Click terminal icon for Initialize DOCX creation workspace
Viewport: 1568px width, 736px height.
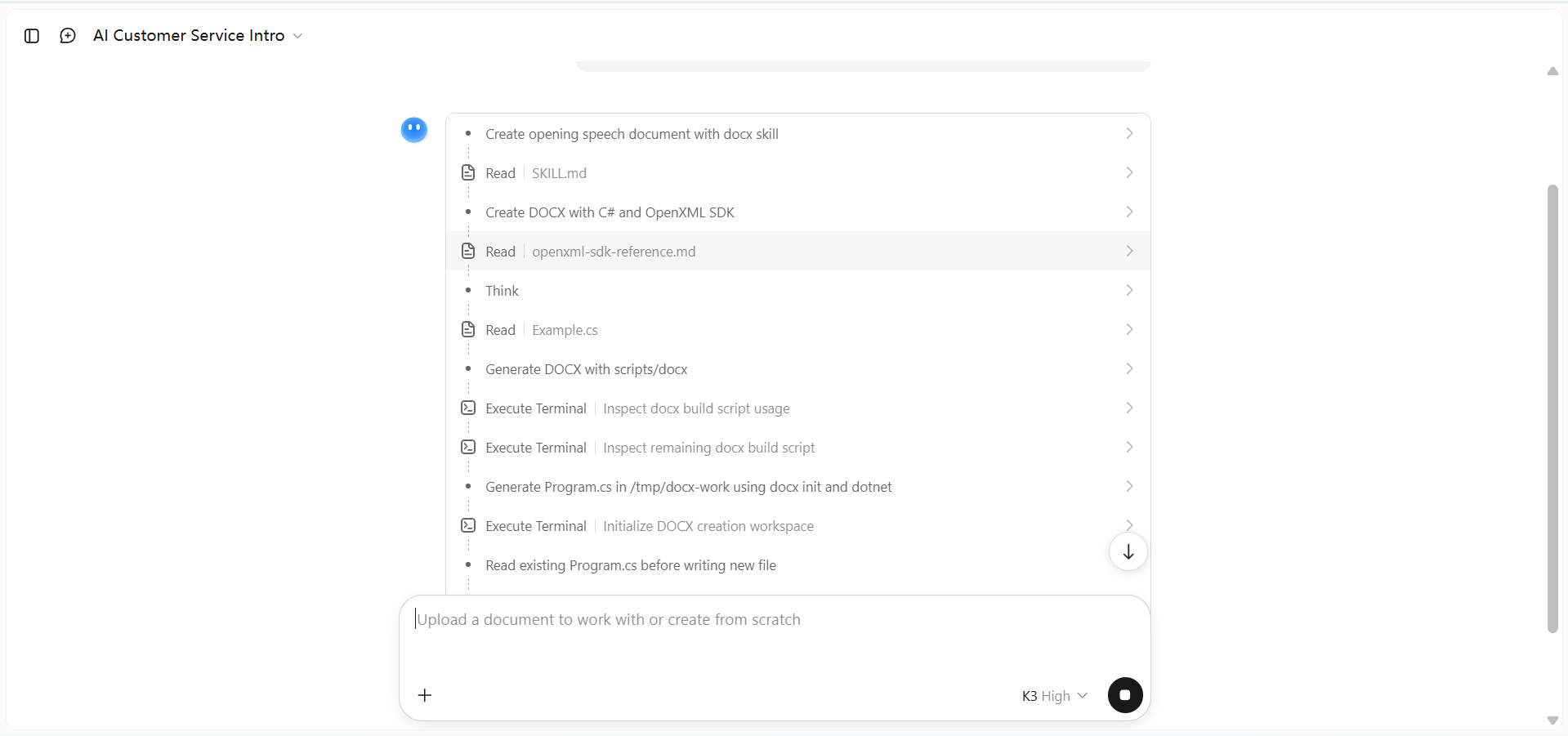(x=468, y=525)
